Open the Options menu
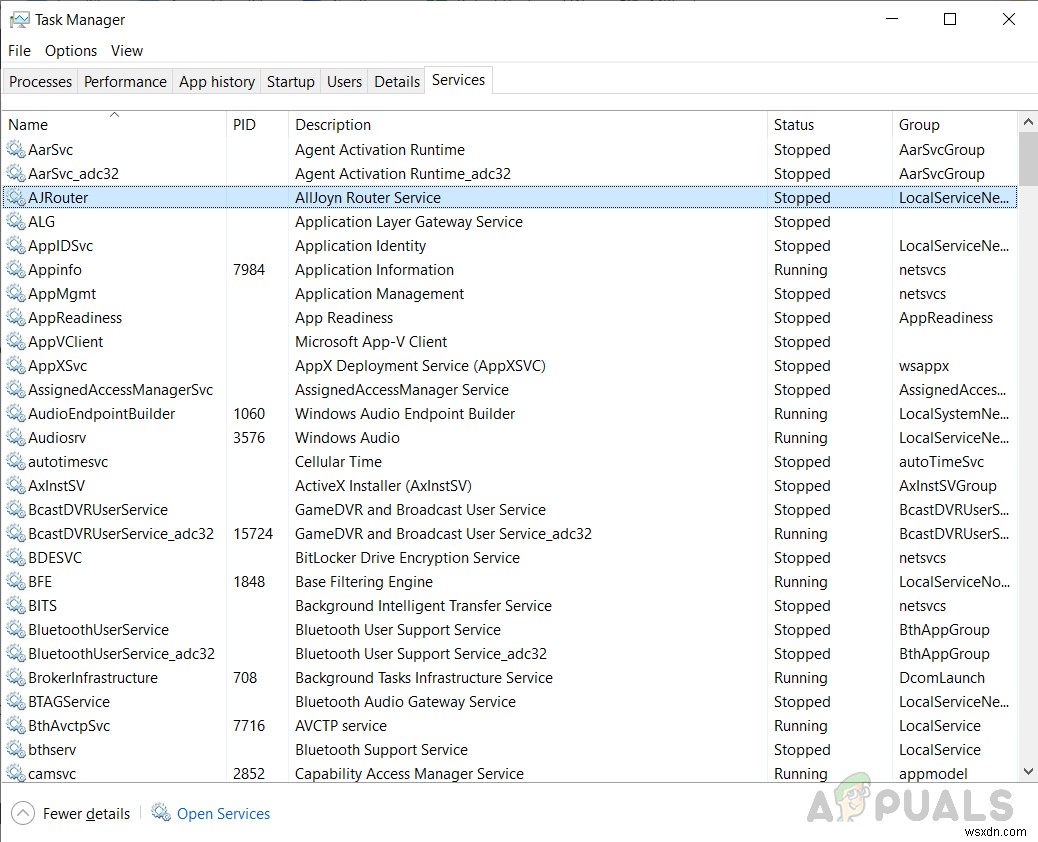Image resolution: width=1038 pixels, height=842 pixels. pyautogui.click(x=70, y=50)
